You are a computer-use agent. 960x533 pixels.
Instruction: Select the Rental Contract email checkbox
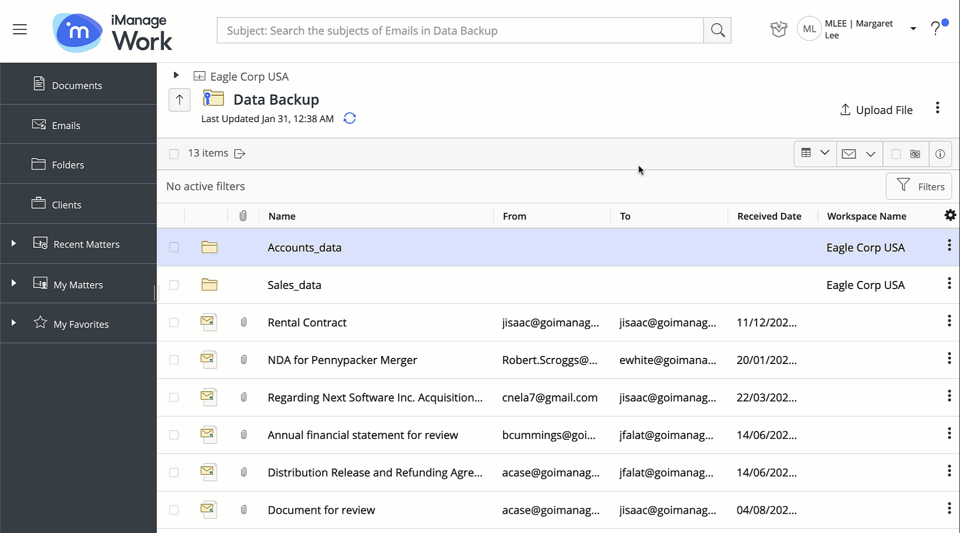(x=174, y=323)
